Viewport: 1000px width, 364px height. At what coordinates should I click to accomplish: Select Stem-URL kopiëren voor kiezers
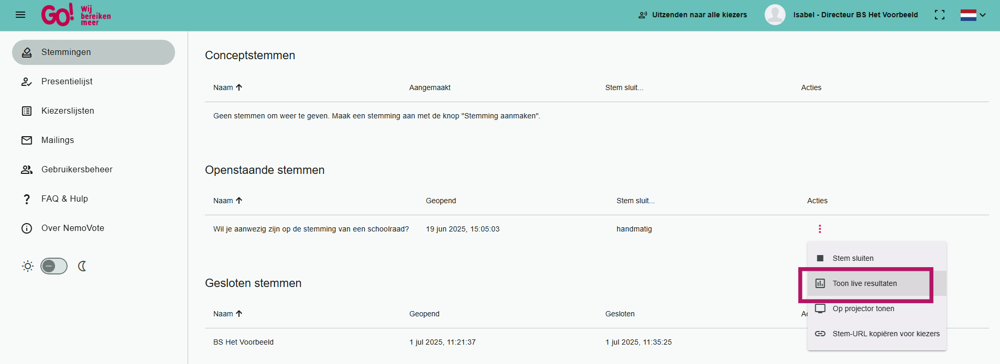pyautogui.click(x=876, y=333)
